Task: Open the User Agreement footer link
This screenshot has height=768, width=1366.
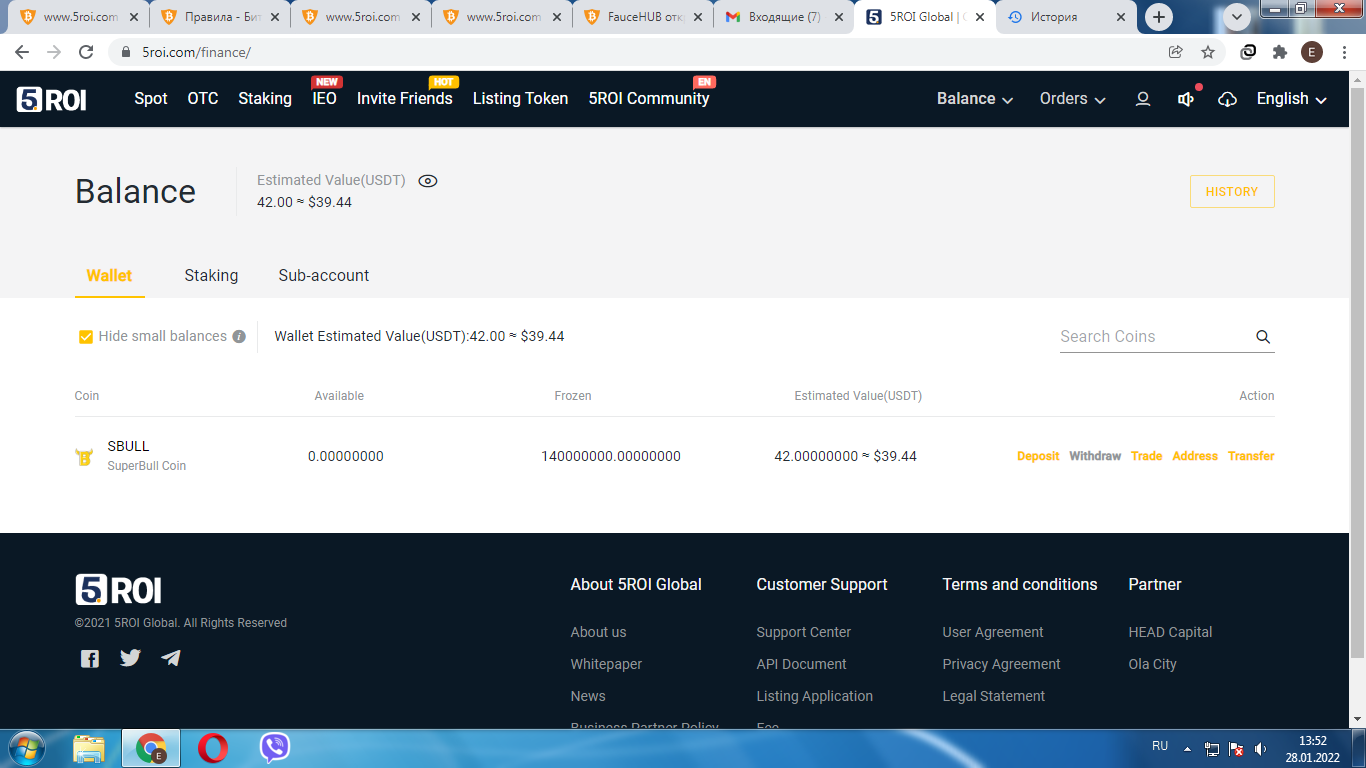Action: pyautogui.click(x=993, y=632)
